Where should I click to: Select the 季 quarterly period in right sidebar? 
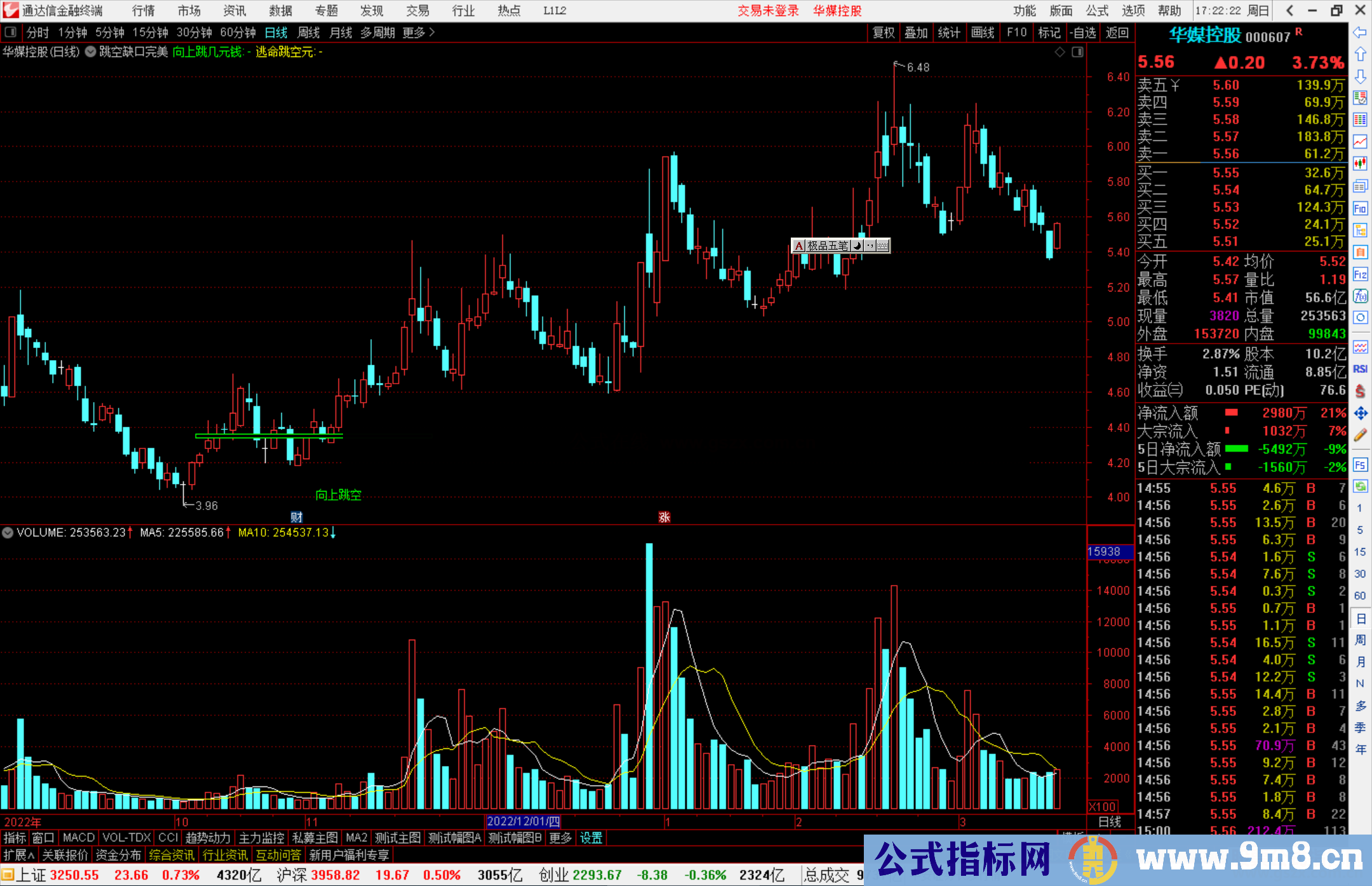coord(1360,727)
